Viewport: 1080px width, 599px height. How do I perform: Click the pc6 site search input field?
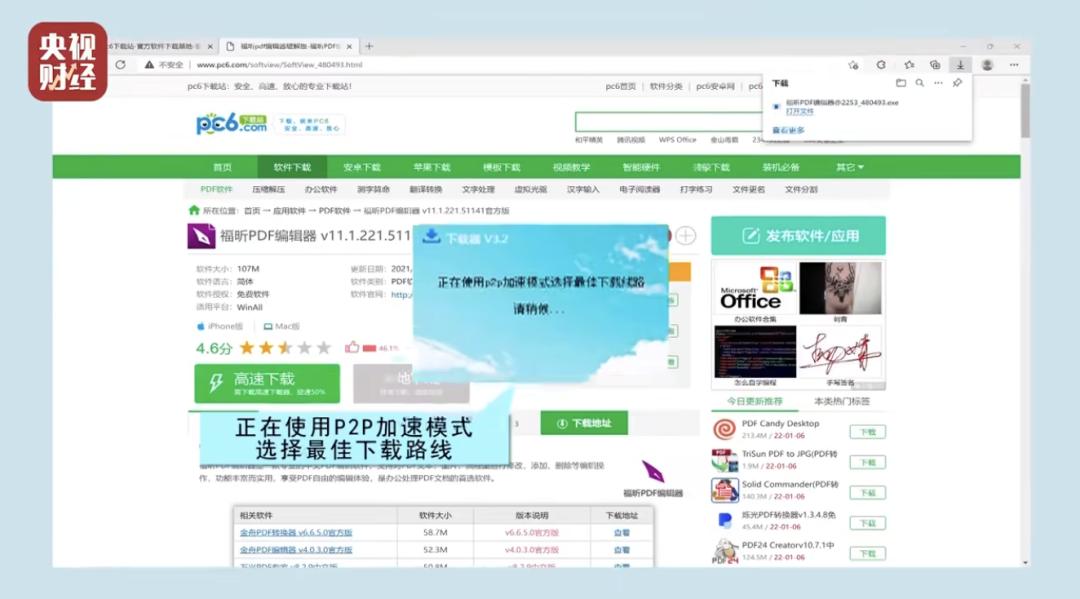(668, 122)
